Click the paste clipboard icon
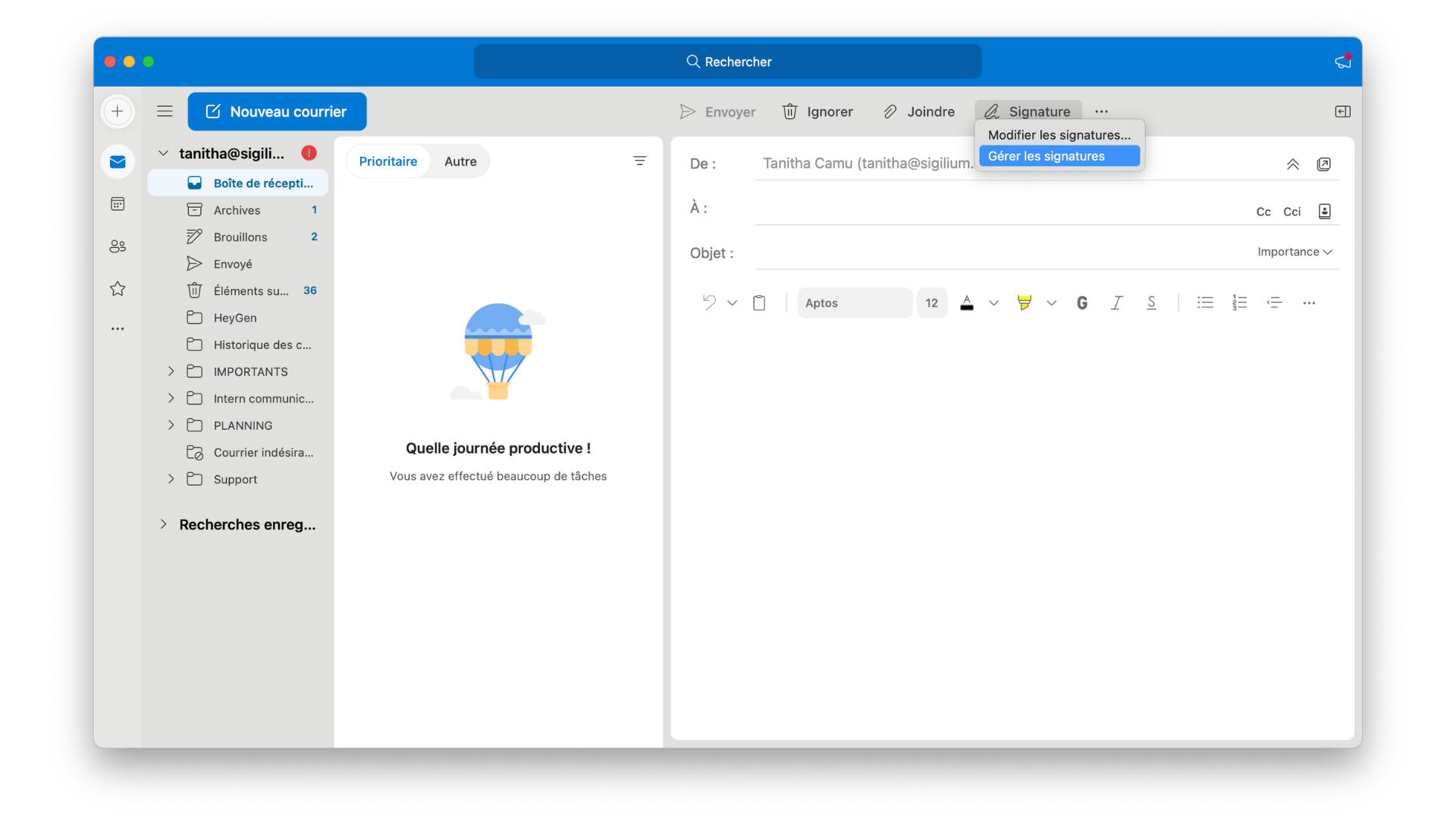The image size is (1456, 819). pyautogui.click(x=759, y=303)
